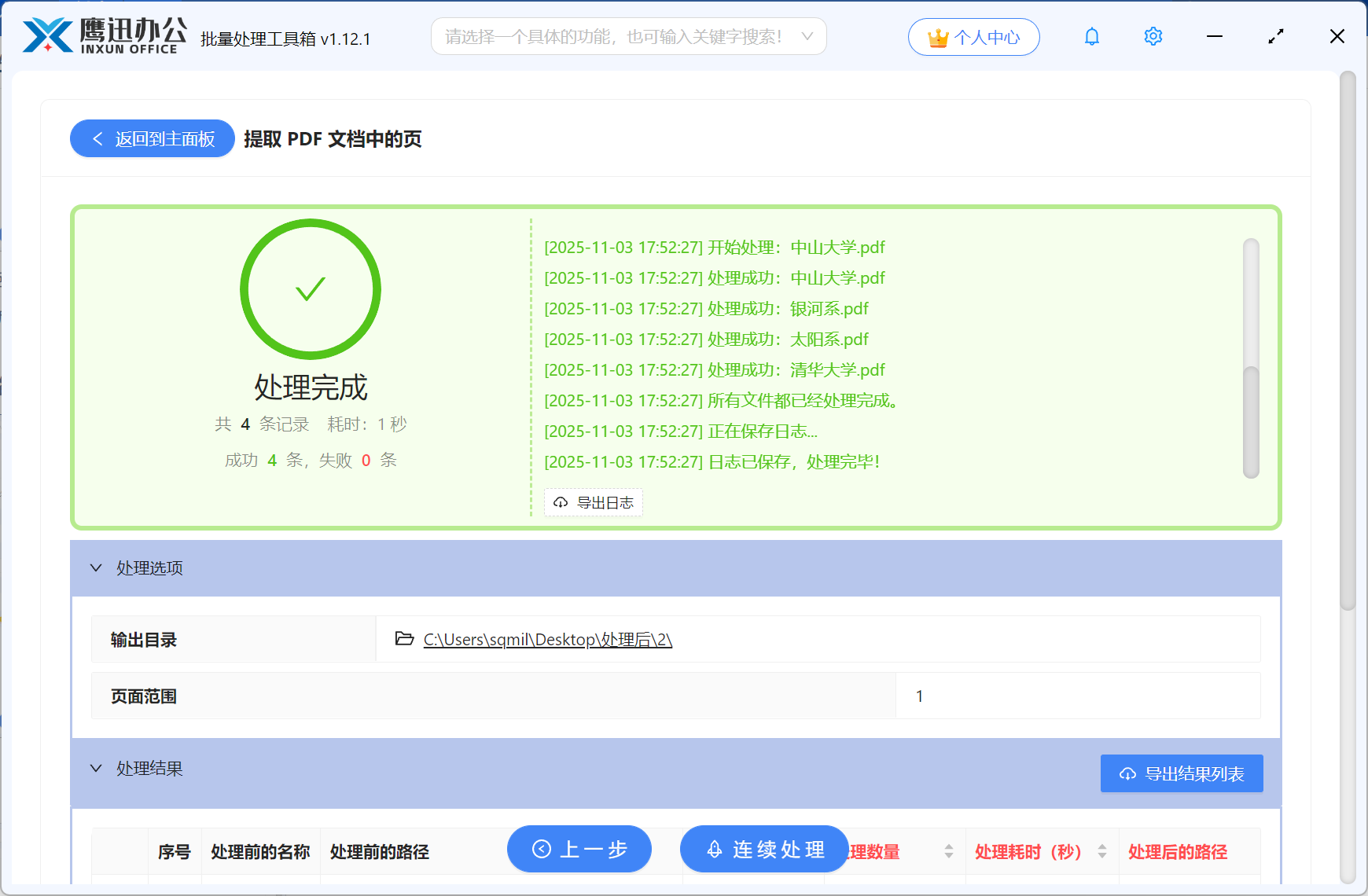The width and height of the screenshot is (1368, 896).
Task: Open the settings gear icon
Action: tap(1153, 35)
